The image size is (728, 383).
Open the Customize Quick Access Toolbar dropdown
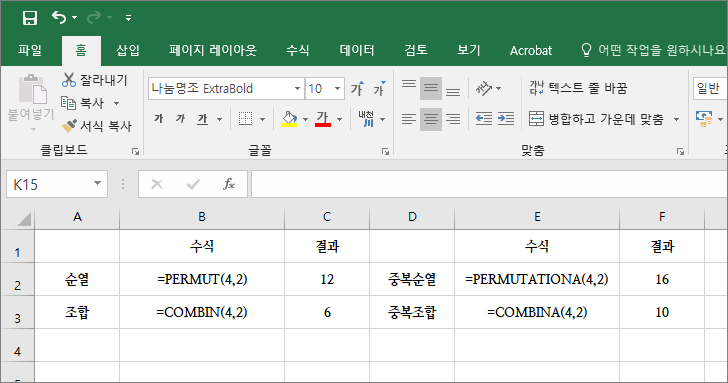tap(128, 18)
